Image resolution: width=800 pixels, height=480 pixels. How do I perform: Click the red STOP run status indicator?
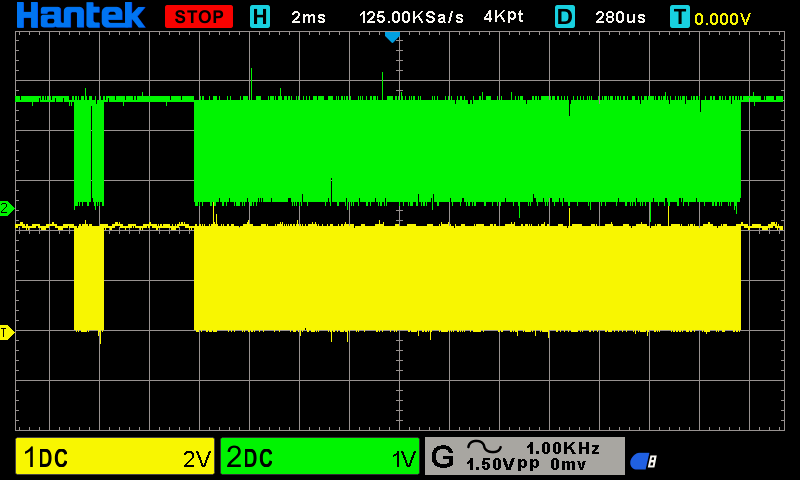click(x=199, y=17)
